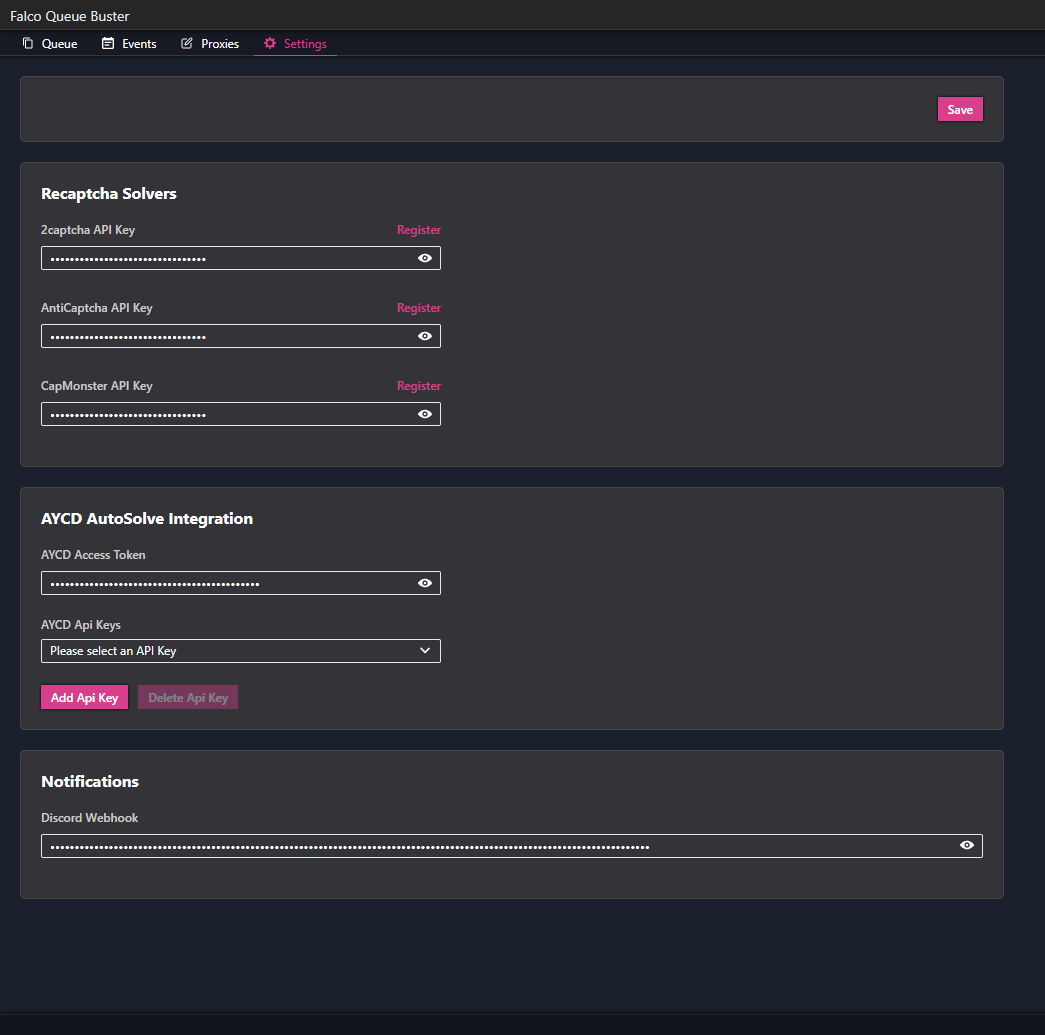Open the Queue tab
Image resolution: width=1045 pixels, height=1035 pixels.
(50, 43)
